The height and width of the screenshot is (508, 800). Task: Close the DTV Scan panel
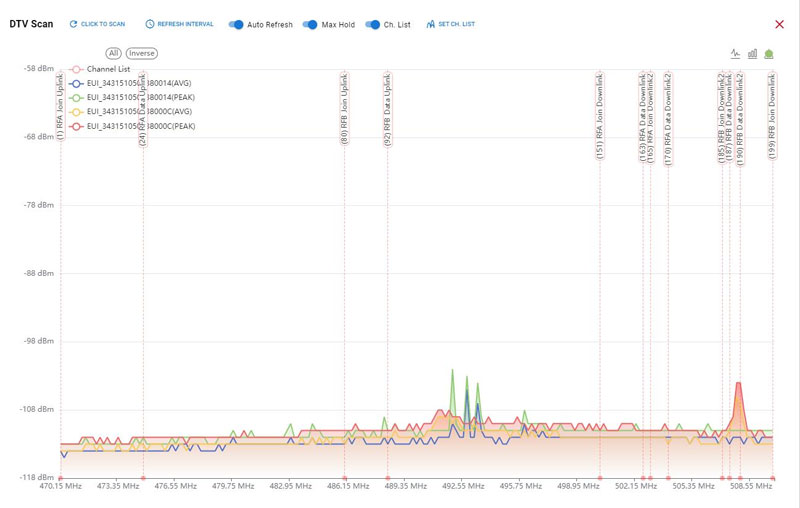pos(780,24)
